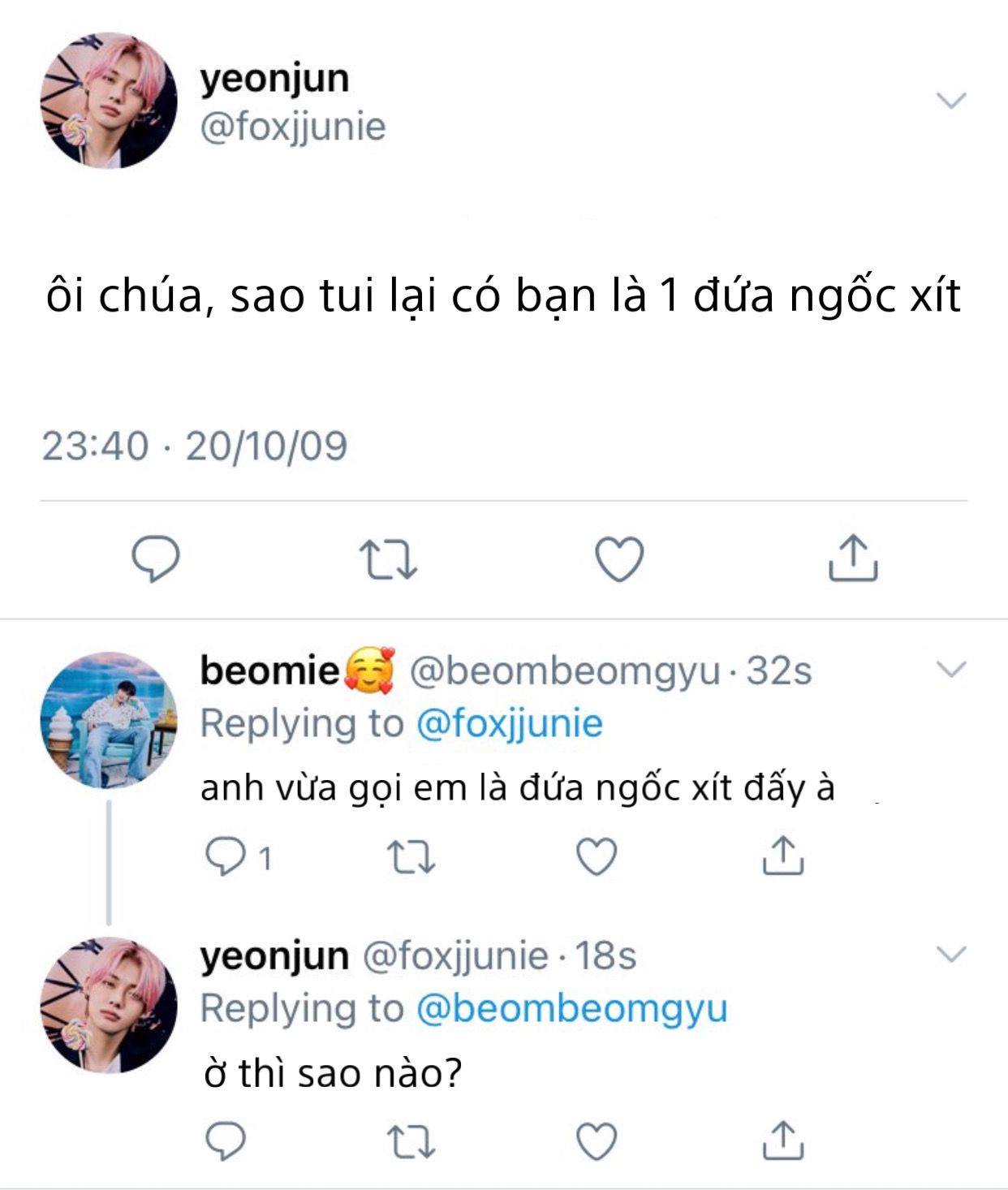Retweet yeonjun's 18s reply

[411, 1140]
